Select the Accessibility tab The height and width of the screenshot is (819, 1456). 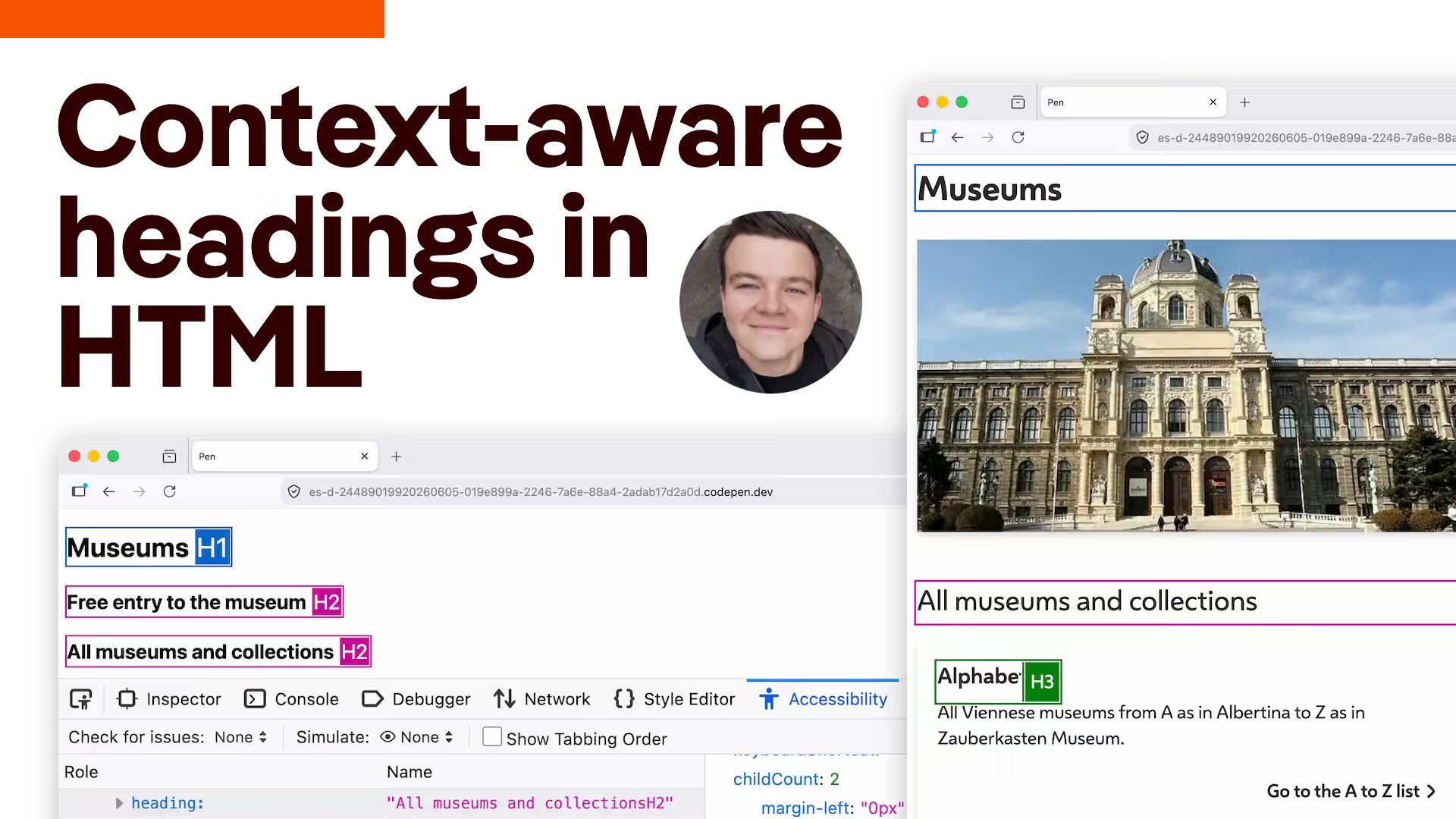pos(823,699)
